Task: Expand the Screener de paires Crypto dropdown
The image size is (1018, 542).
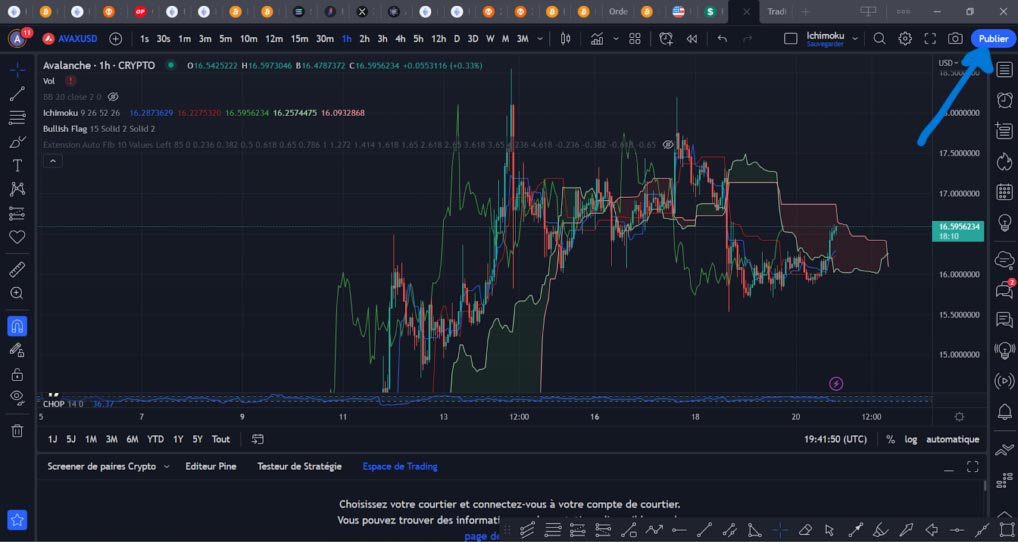Action: (167, 467)
